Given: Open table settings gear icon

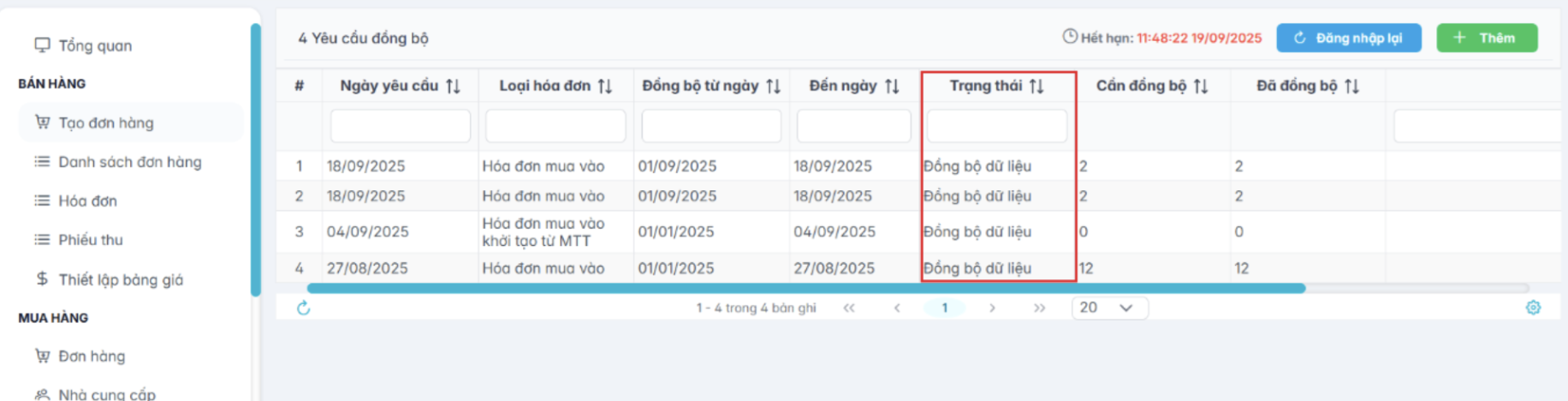Looking at the screenshot, I should (1533, 308).
